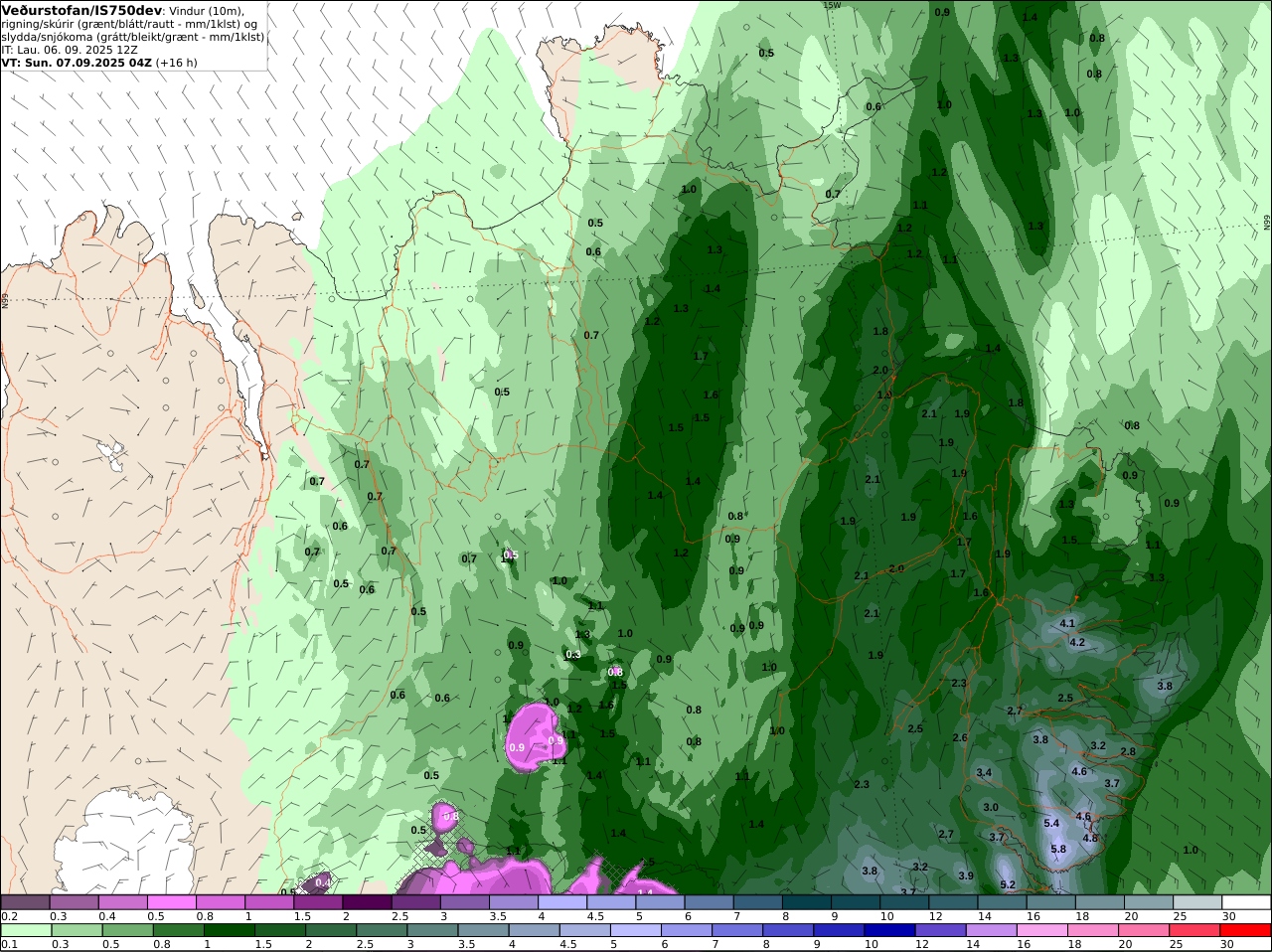Click the 5.8 precipitation value on map

point(1058,849)
